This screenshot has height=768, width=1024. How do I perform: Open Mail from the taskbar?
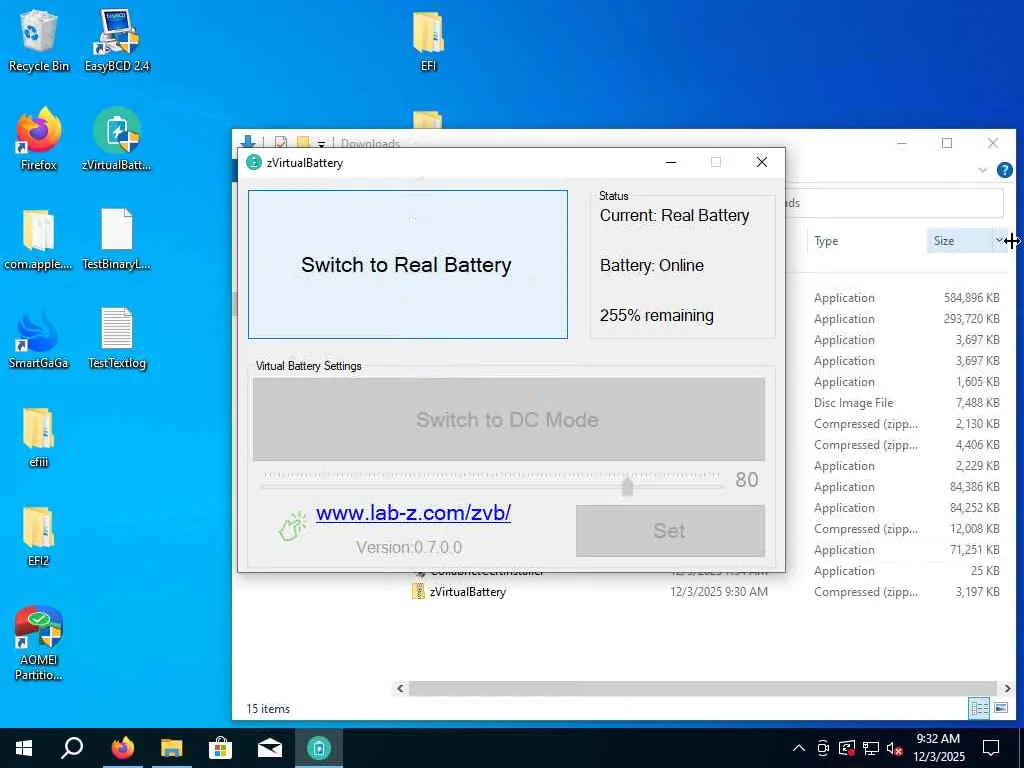pos(270,748)
